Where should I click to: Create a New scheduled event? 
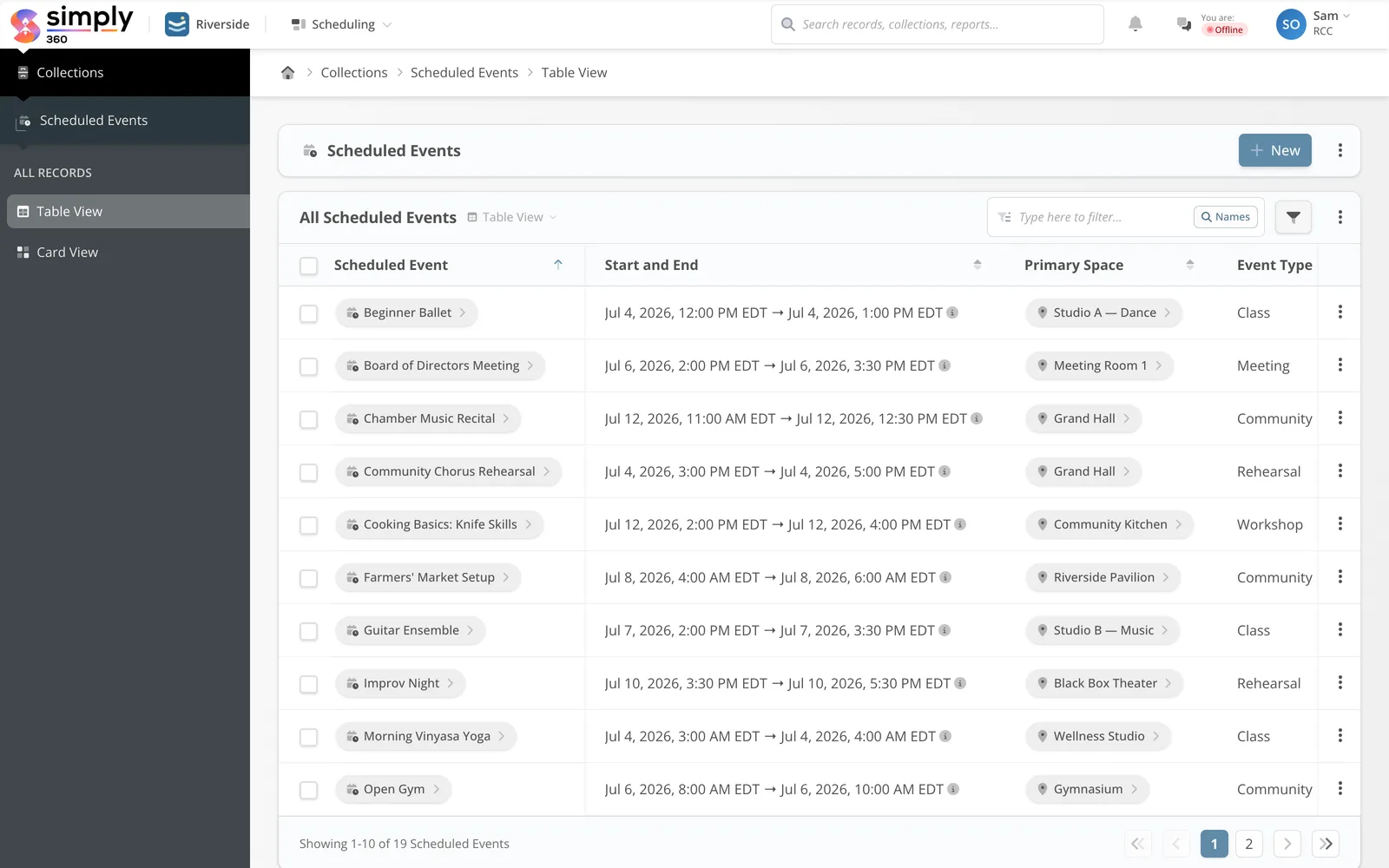coord(1274,150)
